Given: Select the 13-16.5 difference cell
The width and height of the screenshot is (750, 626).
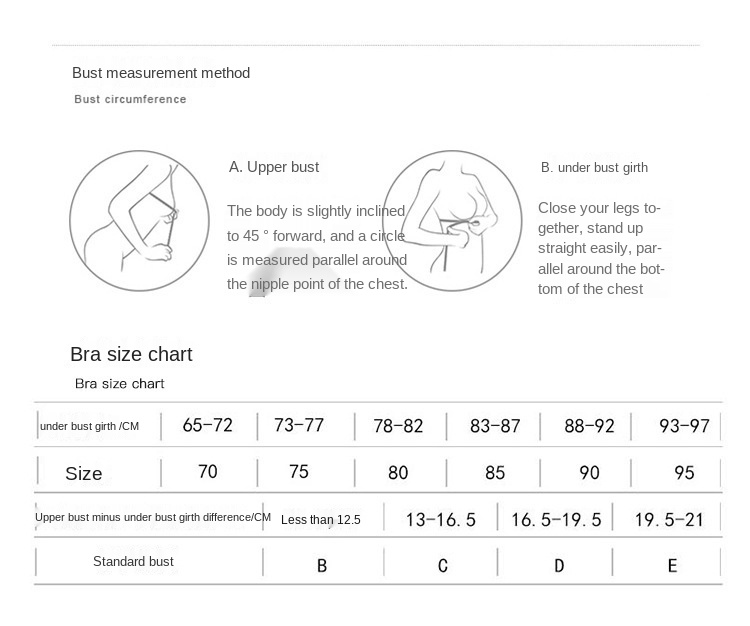Looking at the screenshot, I should point(441,519).
